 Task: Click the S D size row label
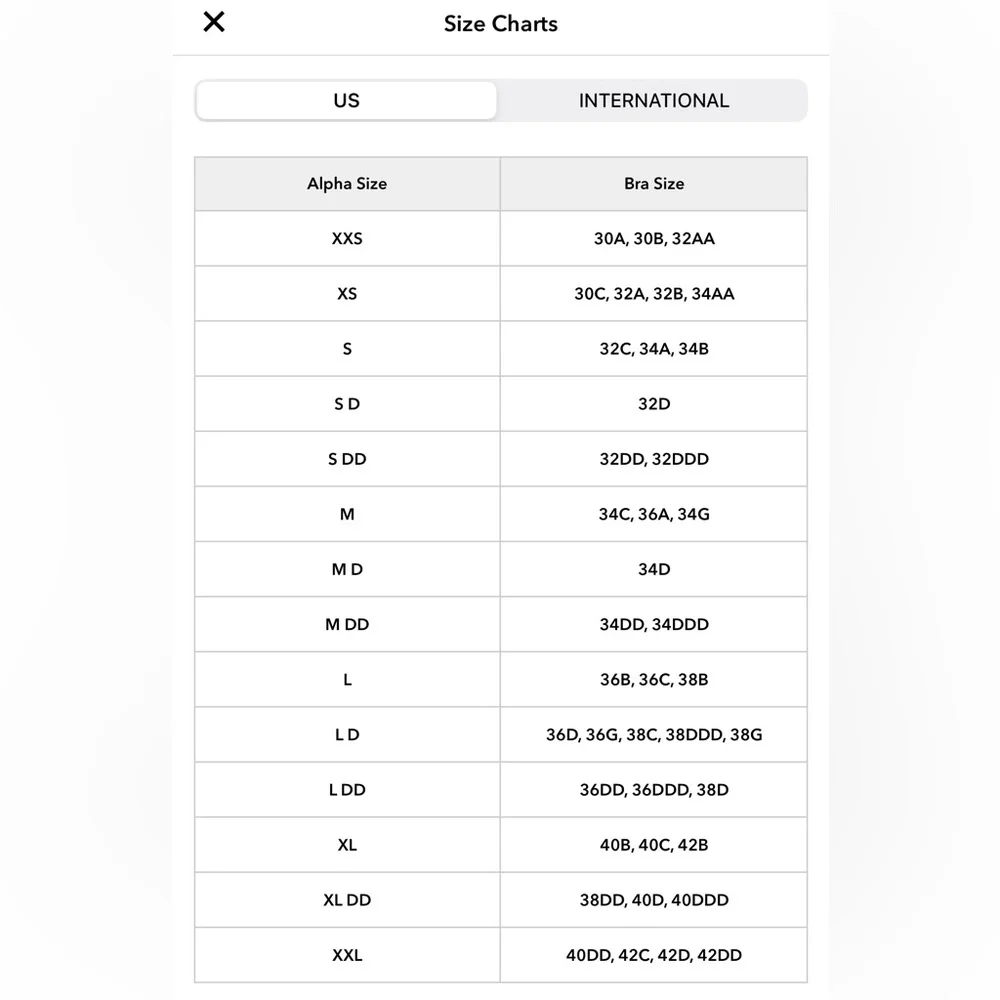point(347,404)
